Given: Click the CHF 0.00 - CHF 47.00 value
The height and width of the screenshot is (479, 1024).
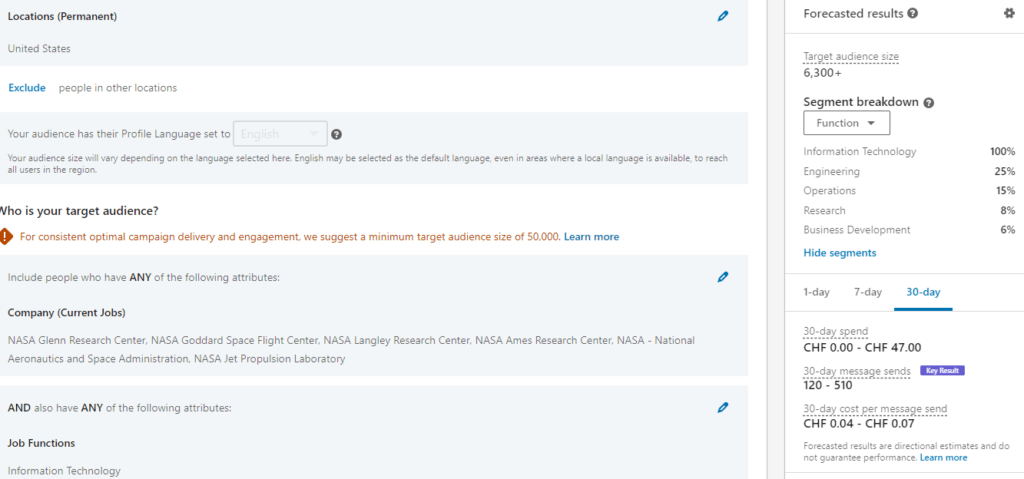Looking at the screenshot, I should (862, 347).
